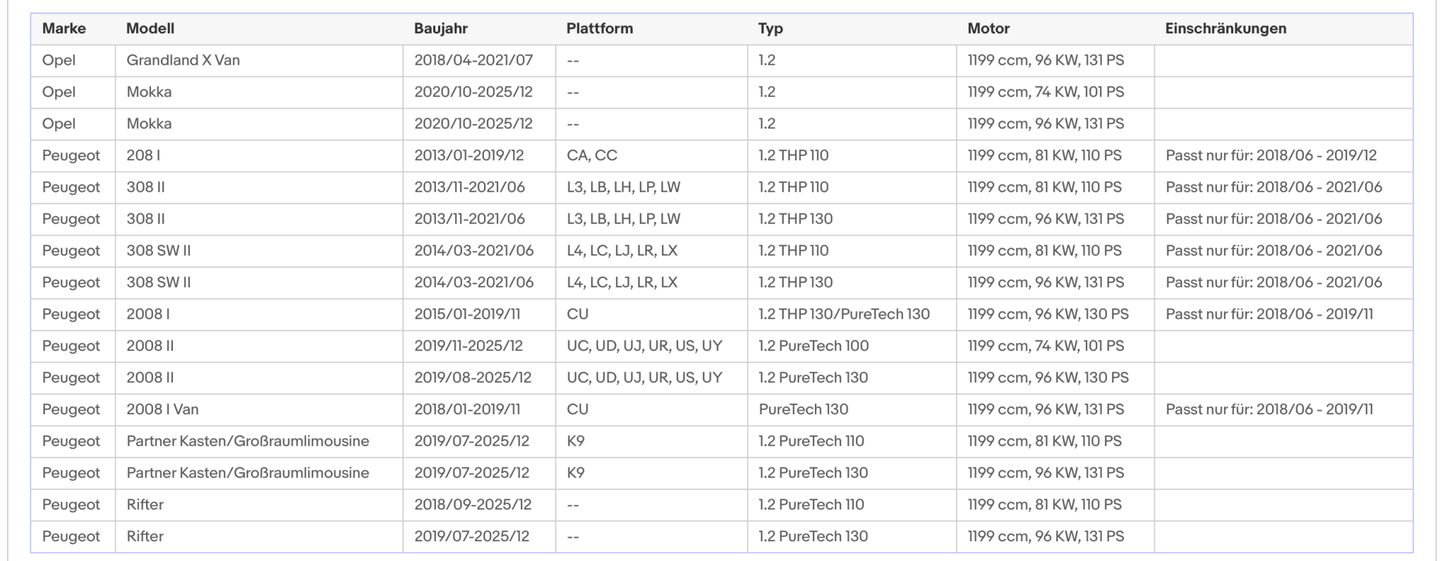The width and height of the screenshot is (1445, 561).
Task: Click the 2018/01-2019/11 Baujahr cell
Action: point(467,409)
